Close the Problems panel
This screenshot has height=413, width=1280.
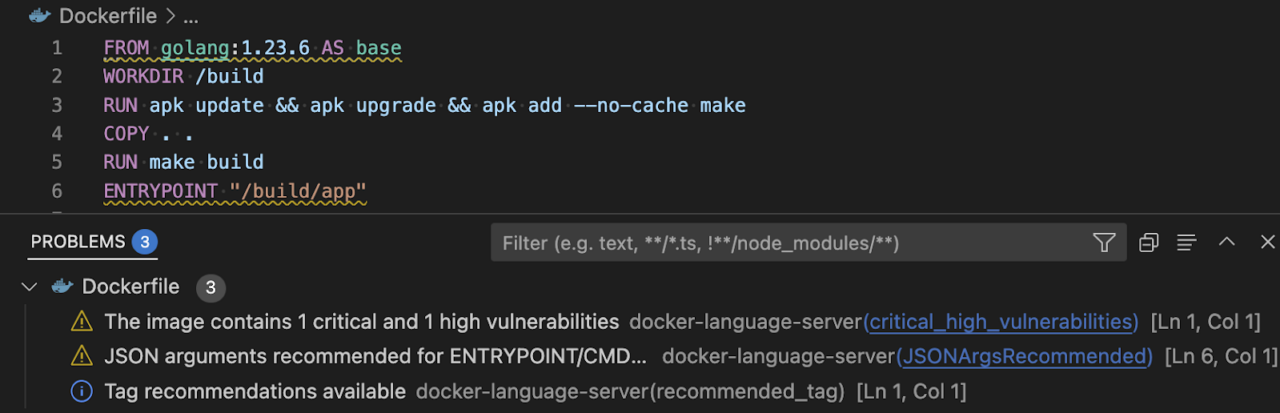tap(1267, 242)
